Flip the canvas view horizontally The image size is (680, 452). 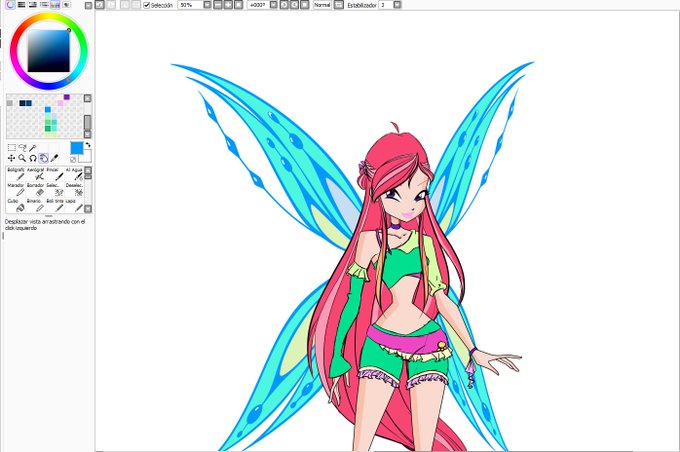[x=339, y=5]
